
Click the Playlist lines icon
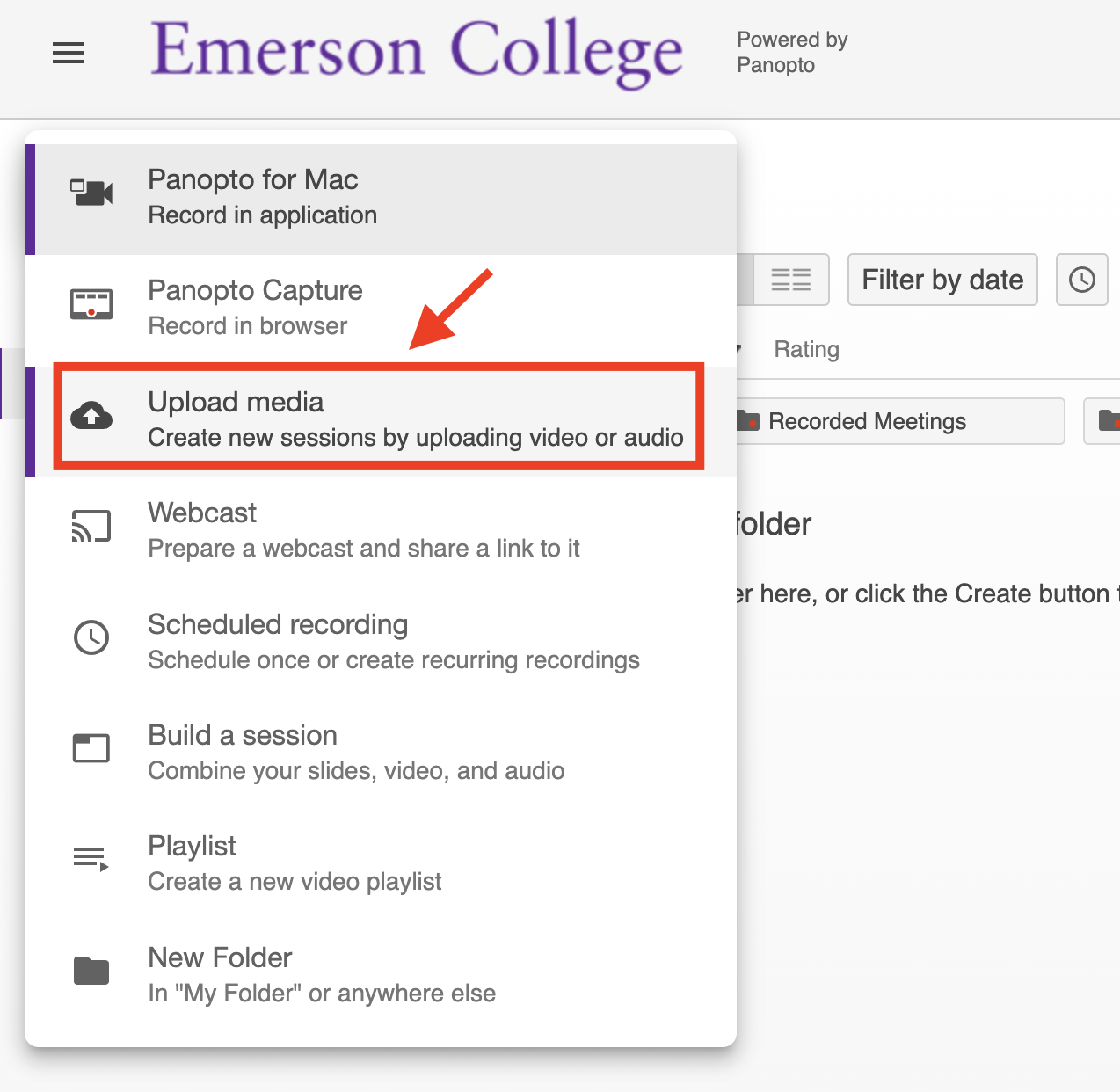tap(91, 859)
